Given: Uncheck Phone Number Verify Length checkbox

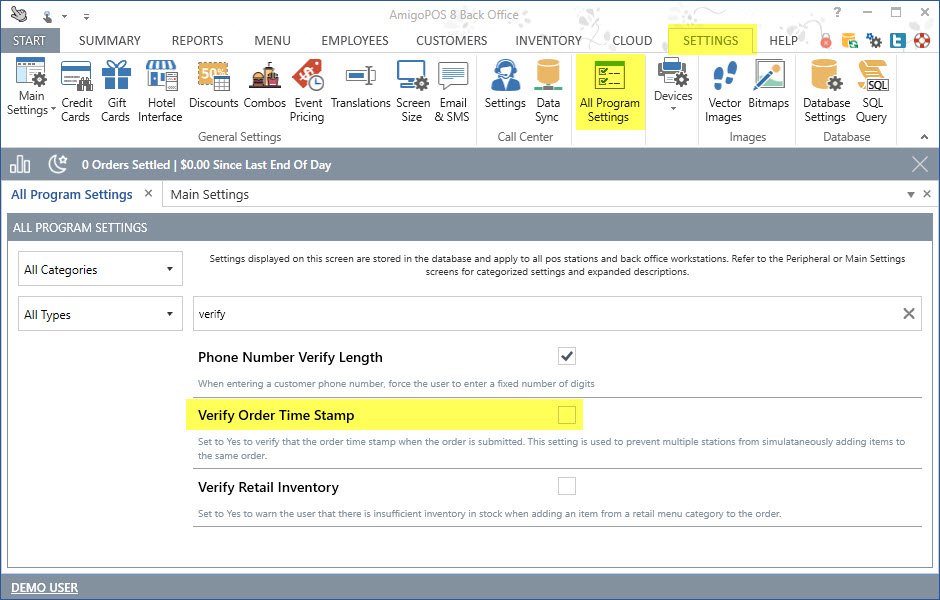Looking at the screenshot, I should point(567,356).
